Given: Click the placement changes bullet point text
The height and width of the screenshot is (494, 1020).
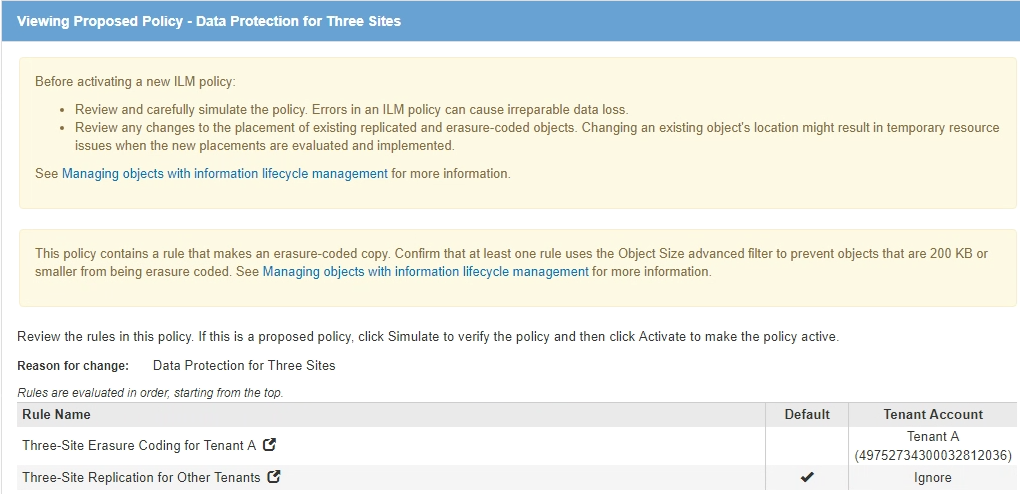Looking at the screenshot, I should coord(537,128).
